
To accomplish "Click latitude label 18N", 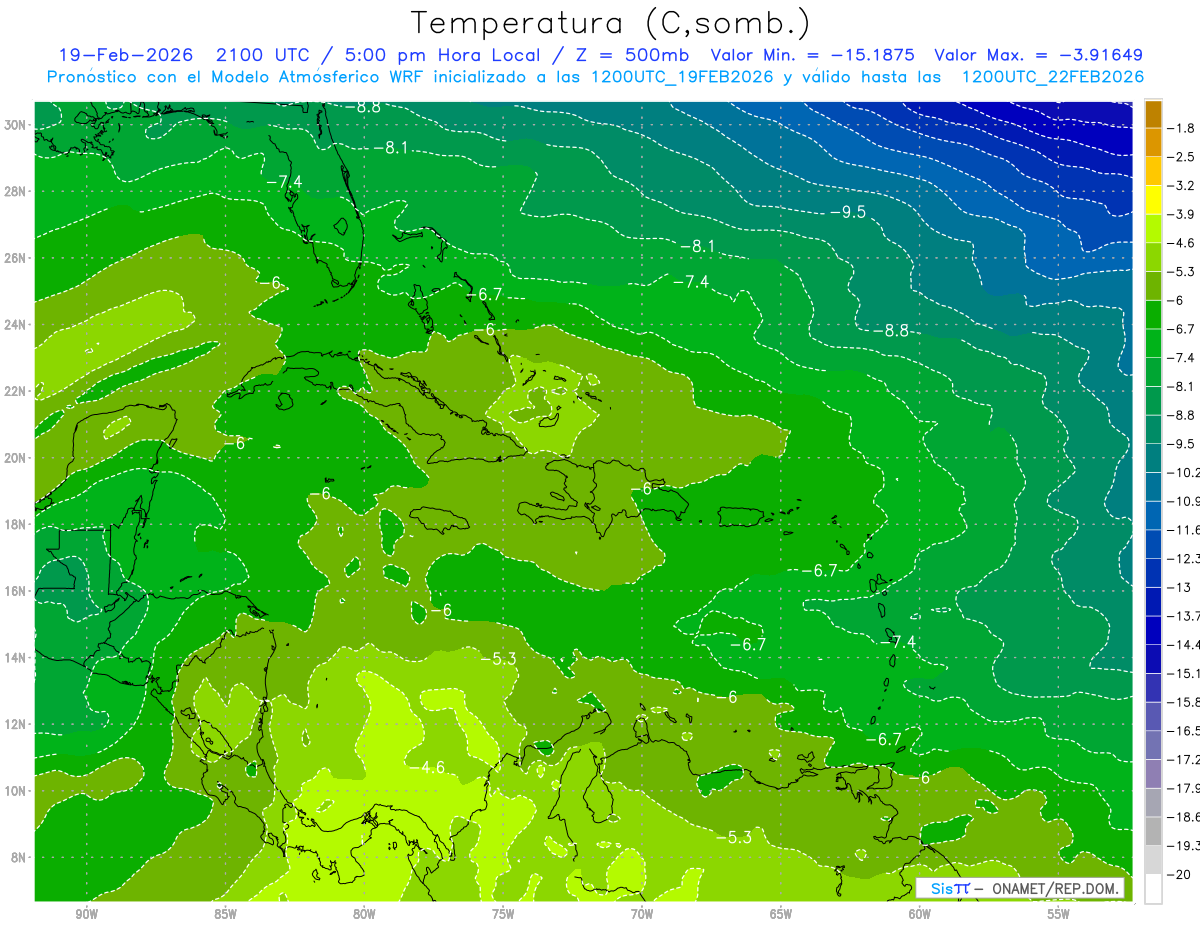I will click(x=15, y=524).
